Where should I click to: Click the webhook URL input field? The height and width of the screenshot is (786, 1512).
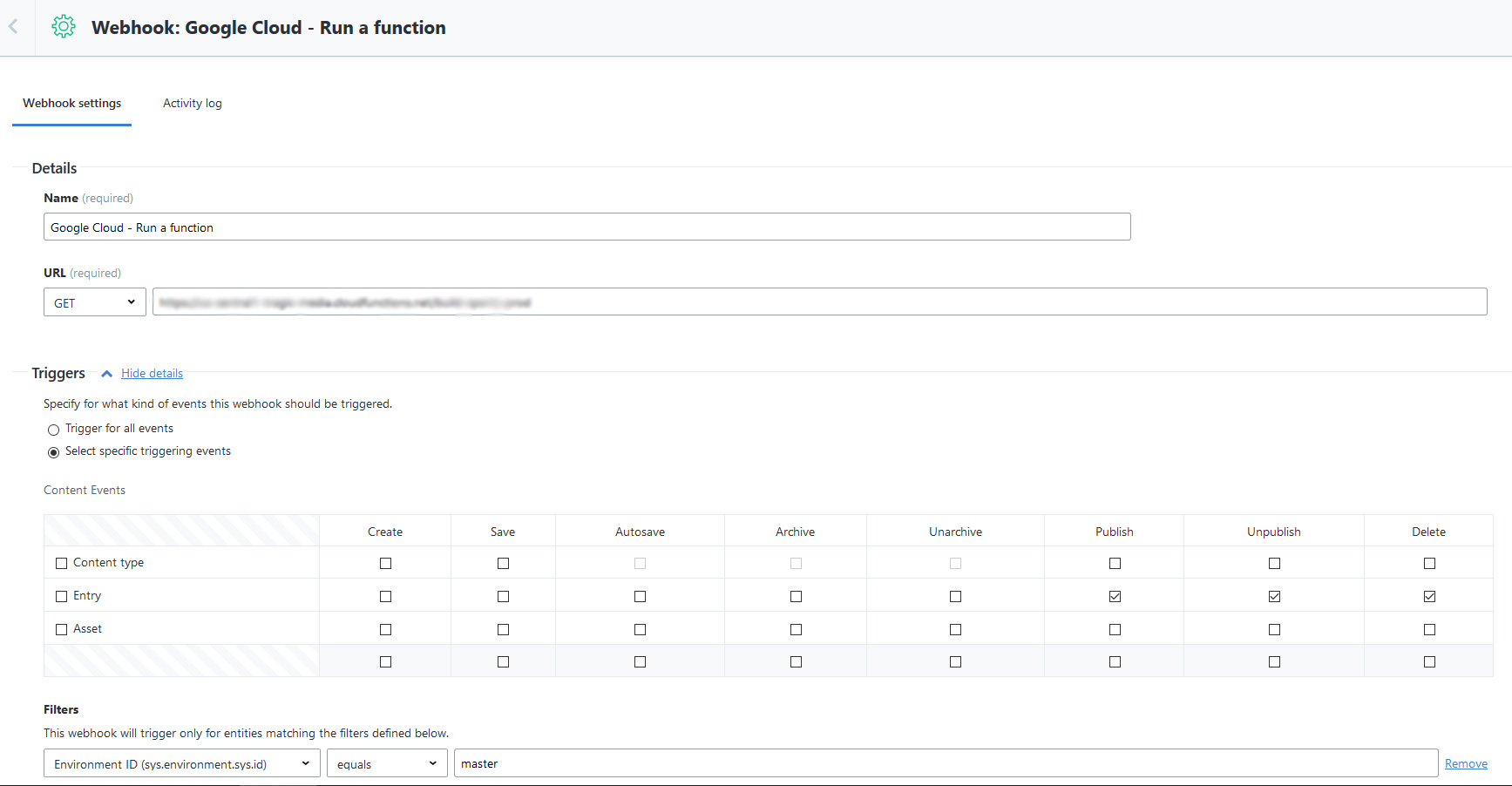tap(819, 302)
